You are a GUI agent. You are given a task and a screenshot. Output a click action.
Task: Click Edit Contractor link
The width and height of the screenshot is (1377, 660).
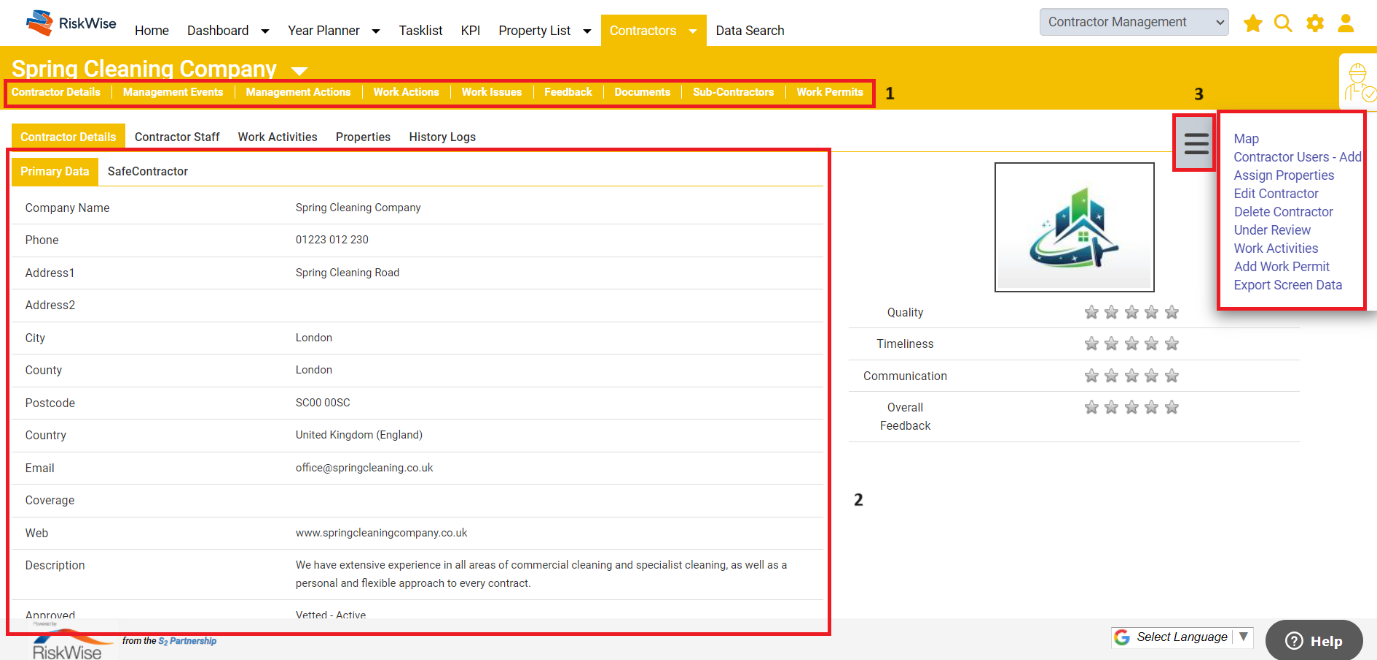point(1276,193)
